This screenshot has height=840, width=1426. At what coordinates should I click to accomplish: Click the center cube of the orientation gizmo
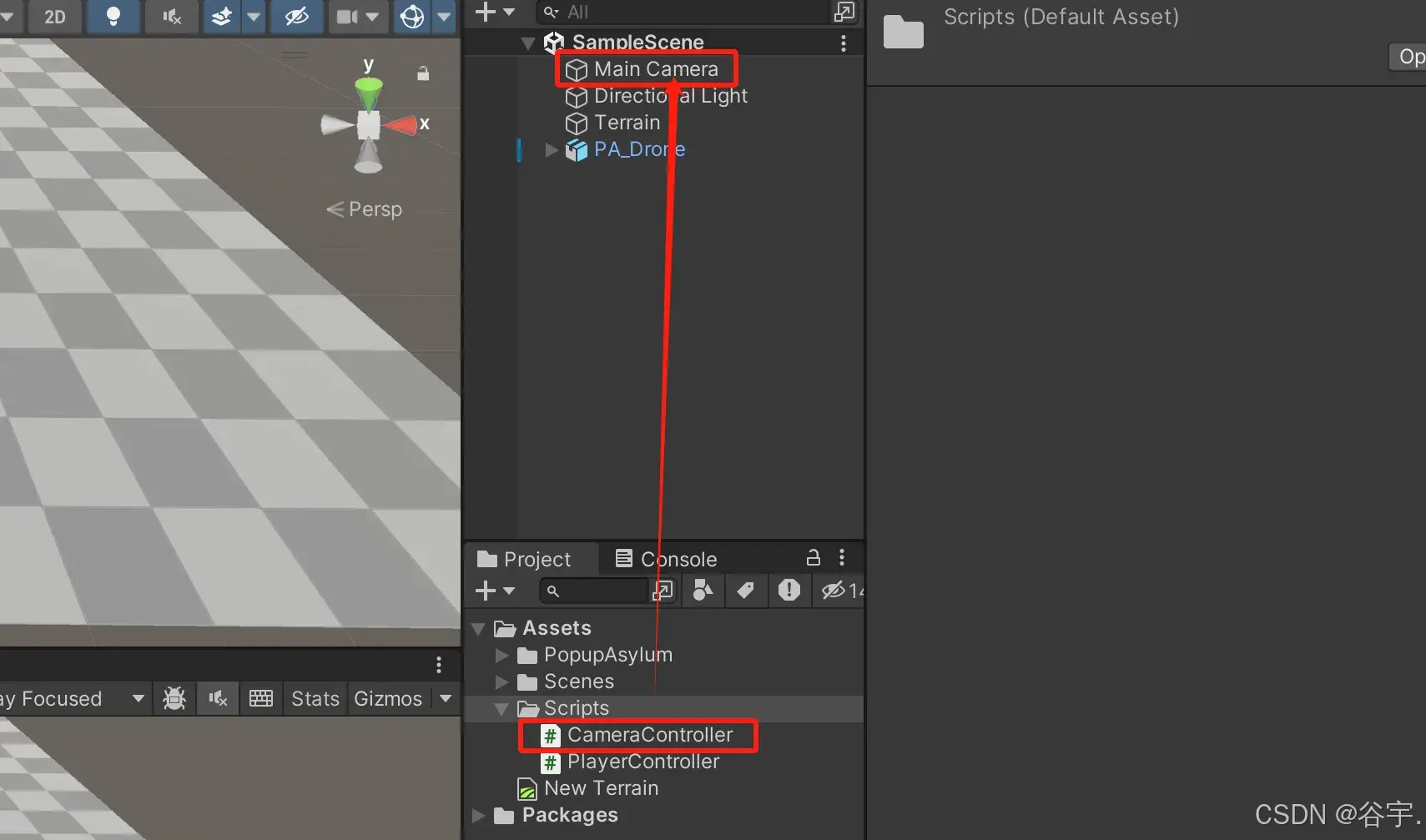pyautogui.click(x=369, y=125)
